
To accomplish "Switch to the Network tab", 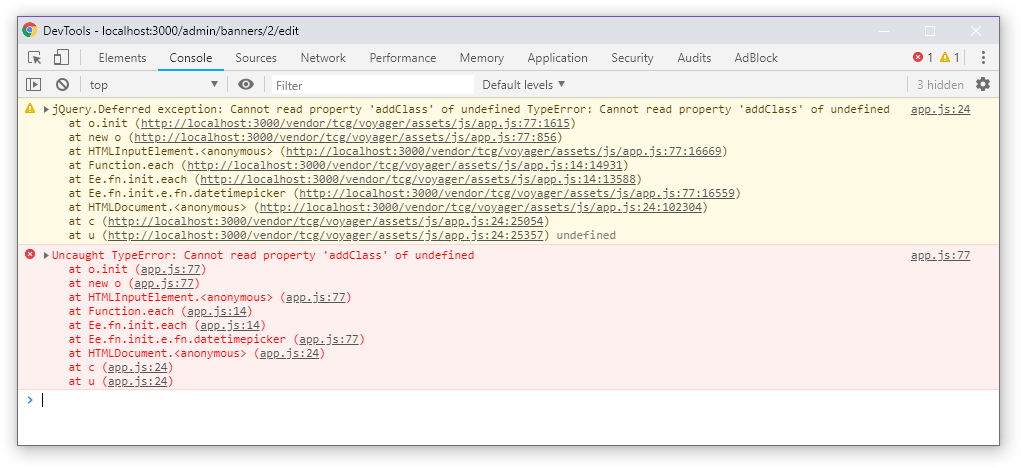I will click(x=323, y=58).
